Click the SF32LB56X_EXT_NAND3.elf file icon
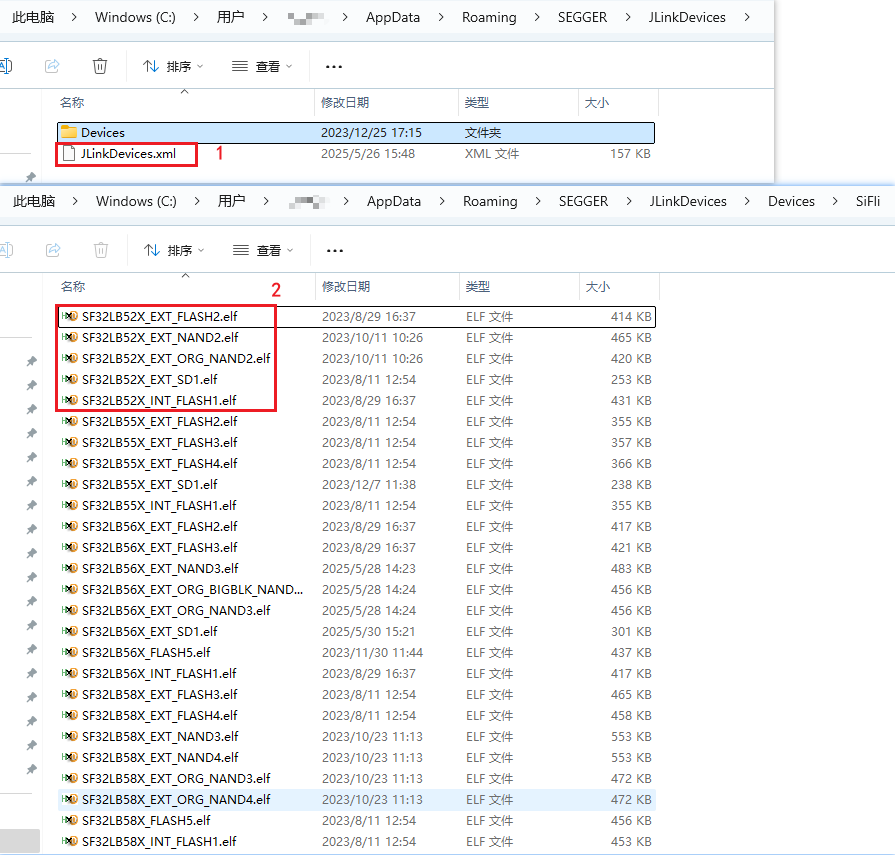The height and width of the screenshot is (855, 895). (x=70, y=568)
